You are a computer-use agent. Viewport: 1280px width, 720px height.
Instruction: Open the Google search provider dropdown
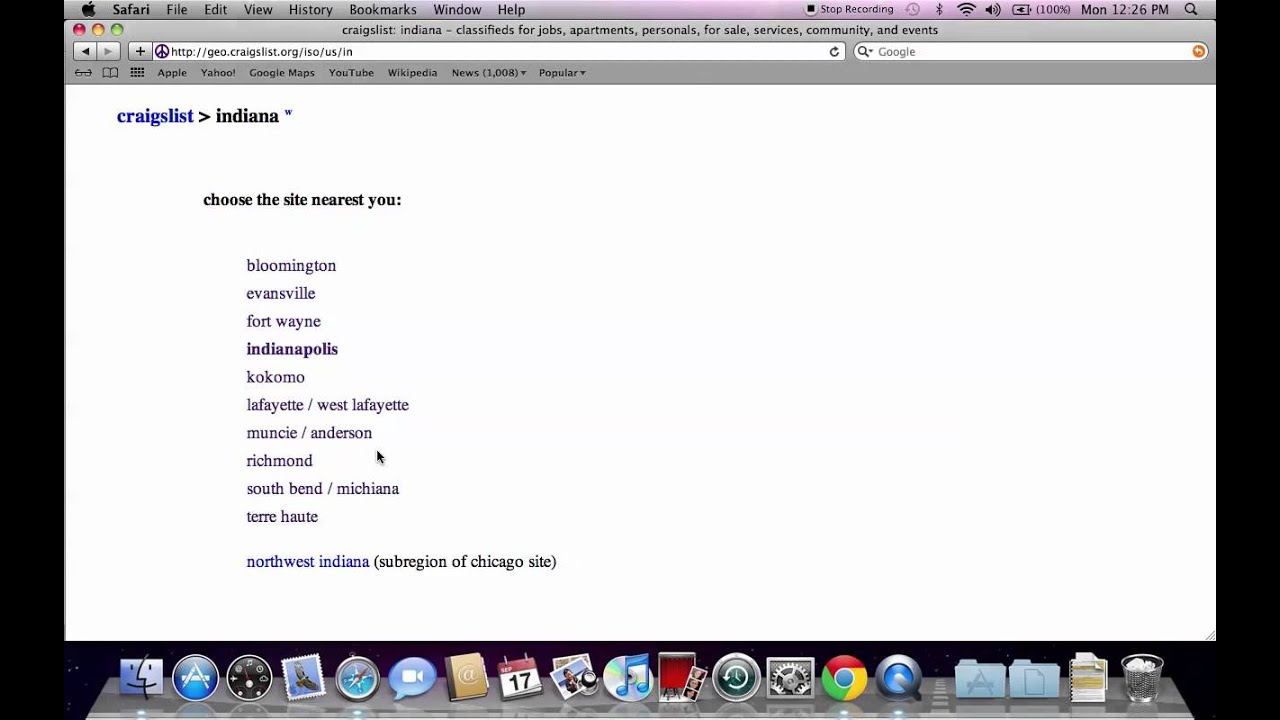[x=865, y=52]
